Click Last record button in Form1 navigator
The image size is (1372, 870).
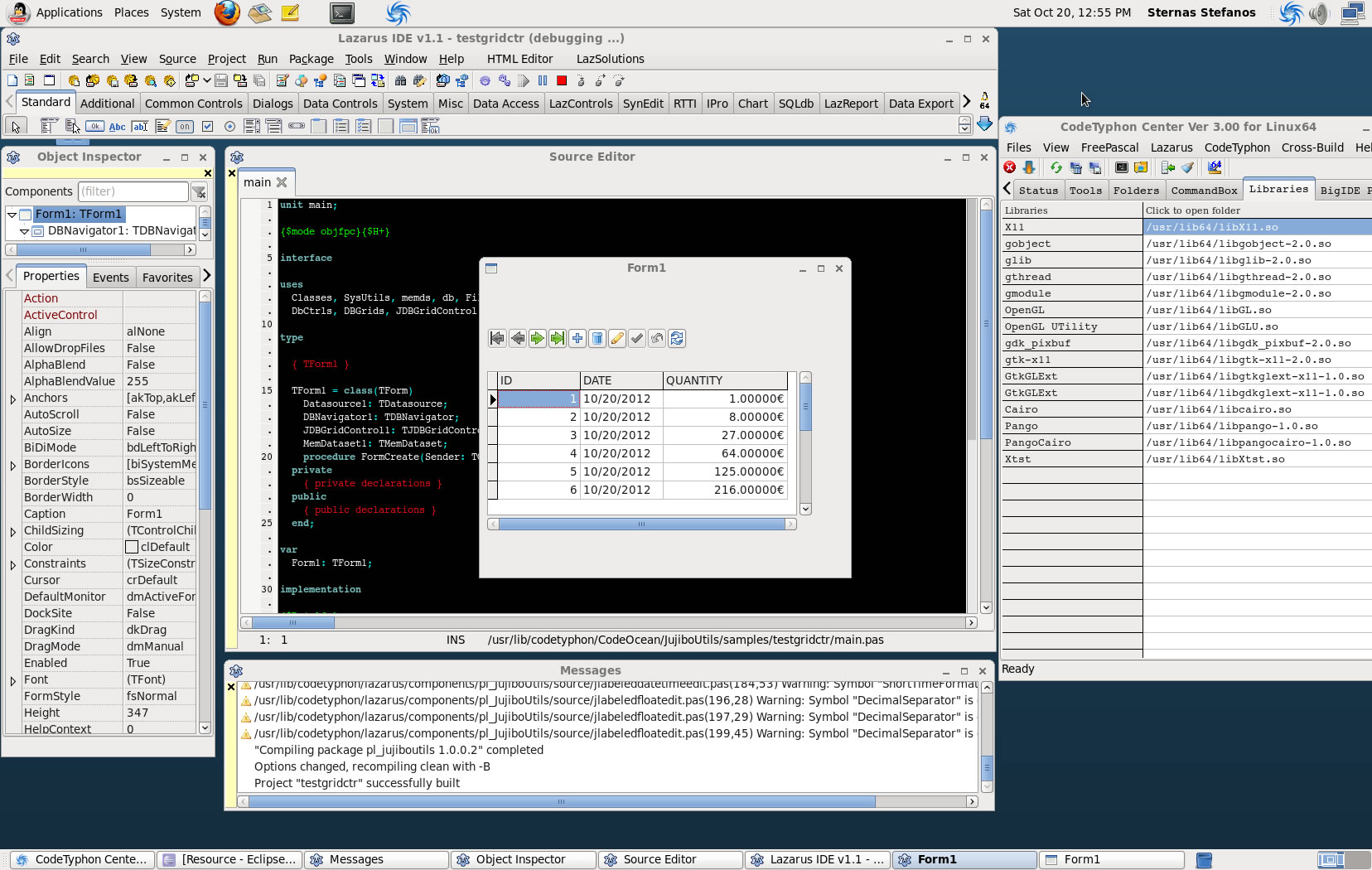click(x=557, y=338)
